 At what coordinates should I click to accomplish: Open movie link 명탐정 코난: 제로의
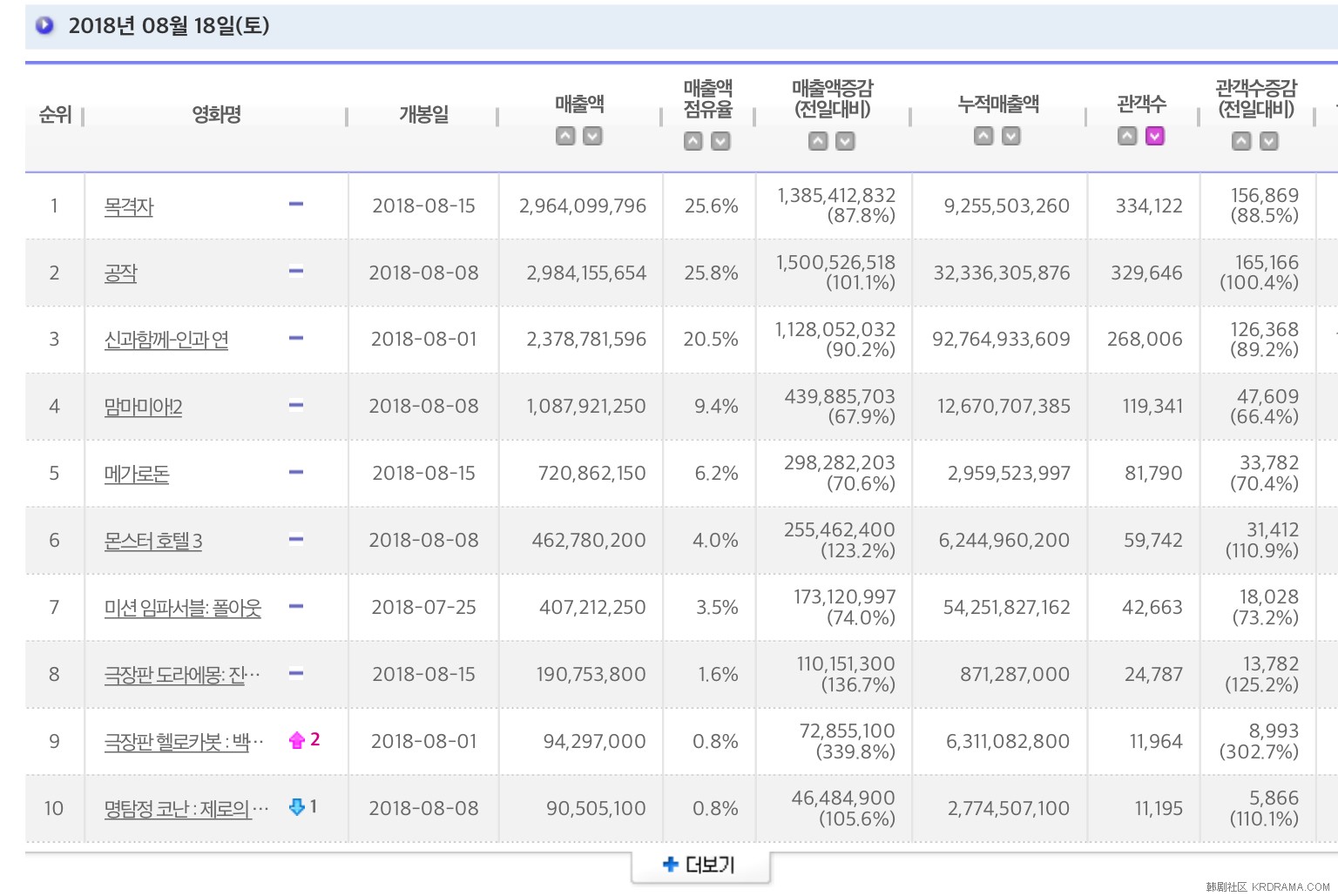coord(186,810)
